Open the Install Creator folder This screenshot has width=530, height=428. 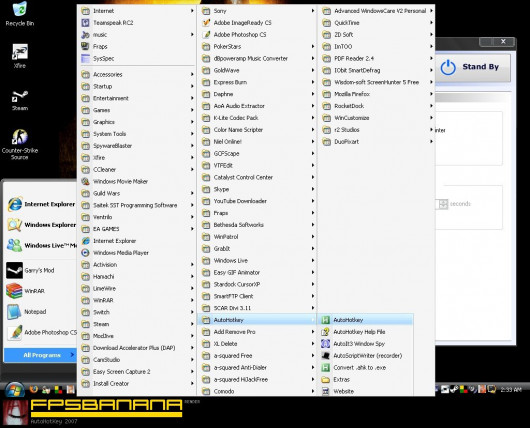click(138, 384)
